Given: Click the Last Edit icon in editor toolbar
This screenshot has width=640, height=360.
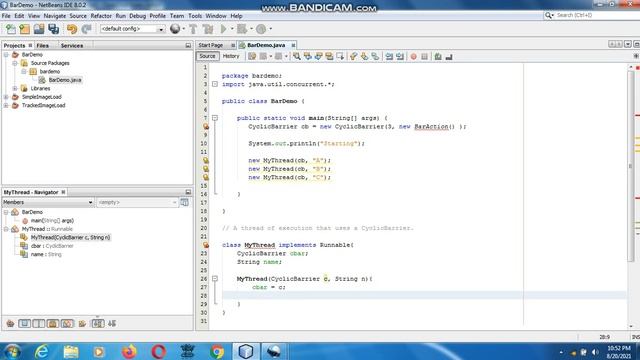Looking at the screenshot, I should click(x=252, y=56).
